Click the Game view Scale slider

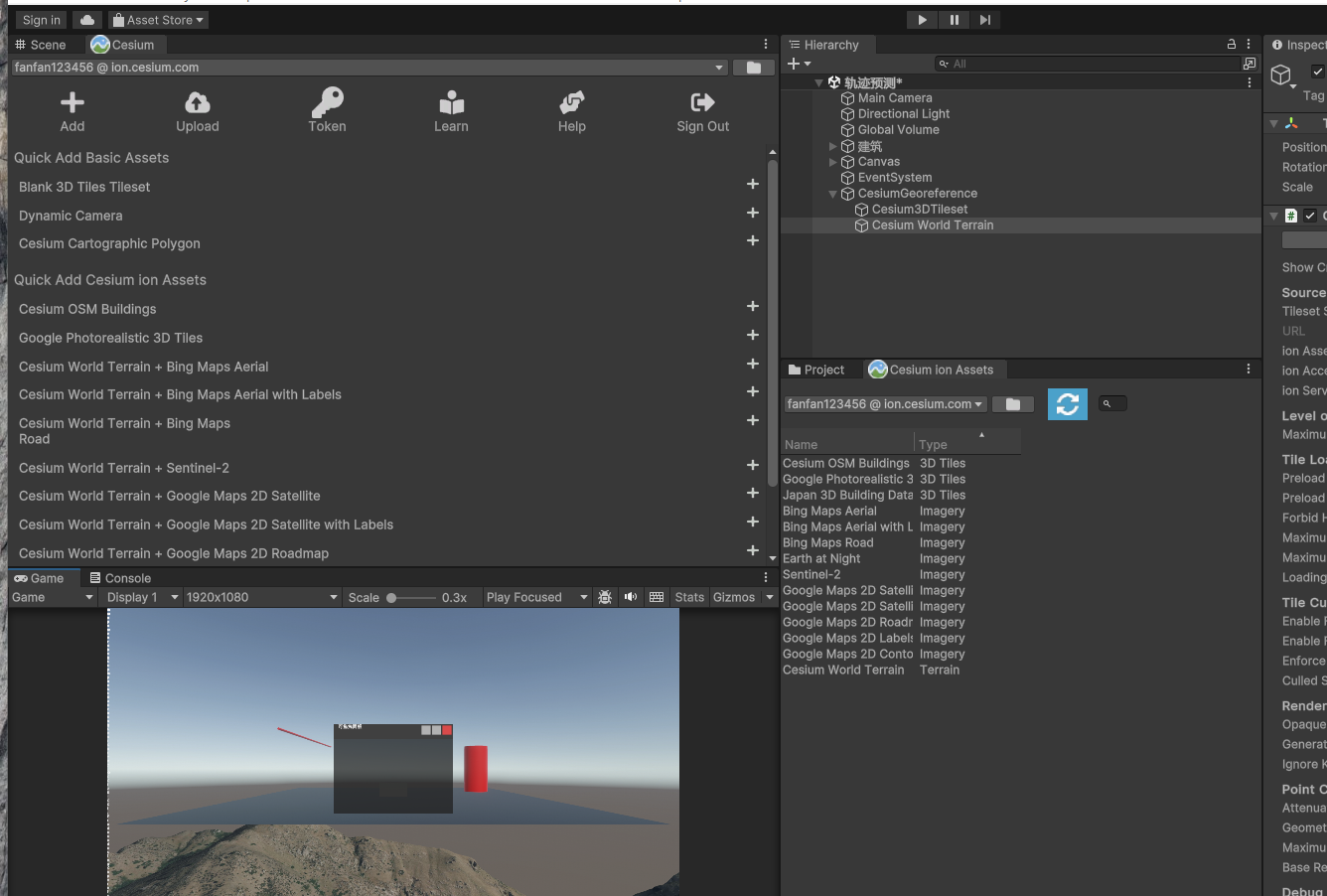412,598
